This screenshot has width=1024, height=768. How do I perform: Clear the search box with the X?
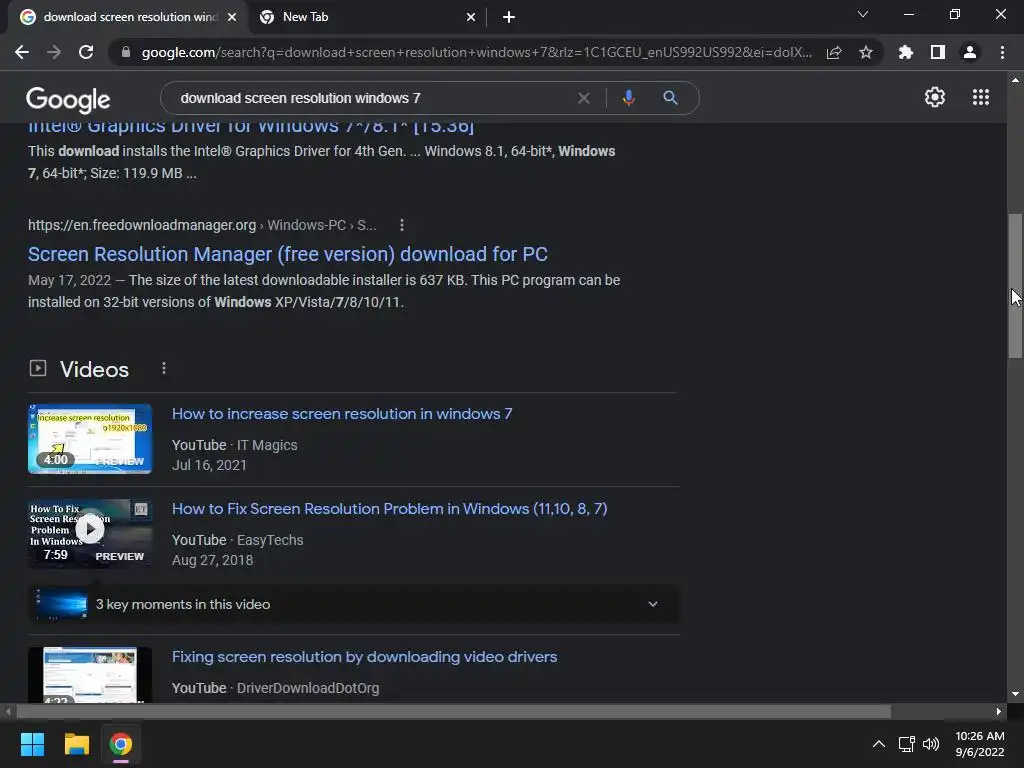pos(584,98)
